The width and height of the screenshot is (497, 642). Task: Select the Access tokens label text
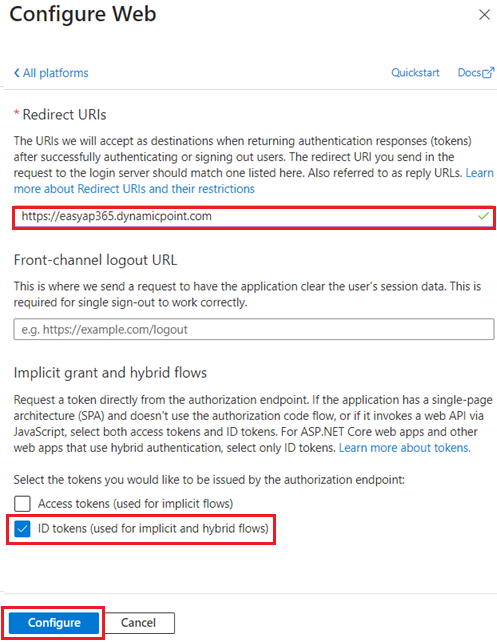pyautogui.click(x=136, y=504)
